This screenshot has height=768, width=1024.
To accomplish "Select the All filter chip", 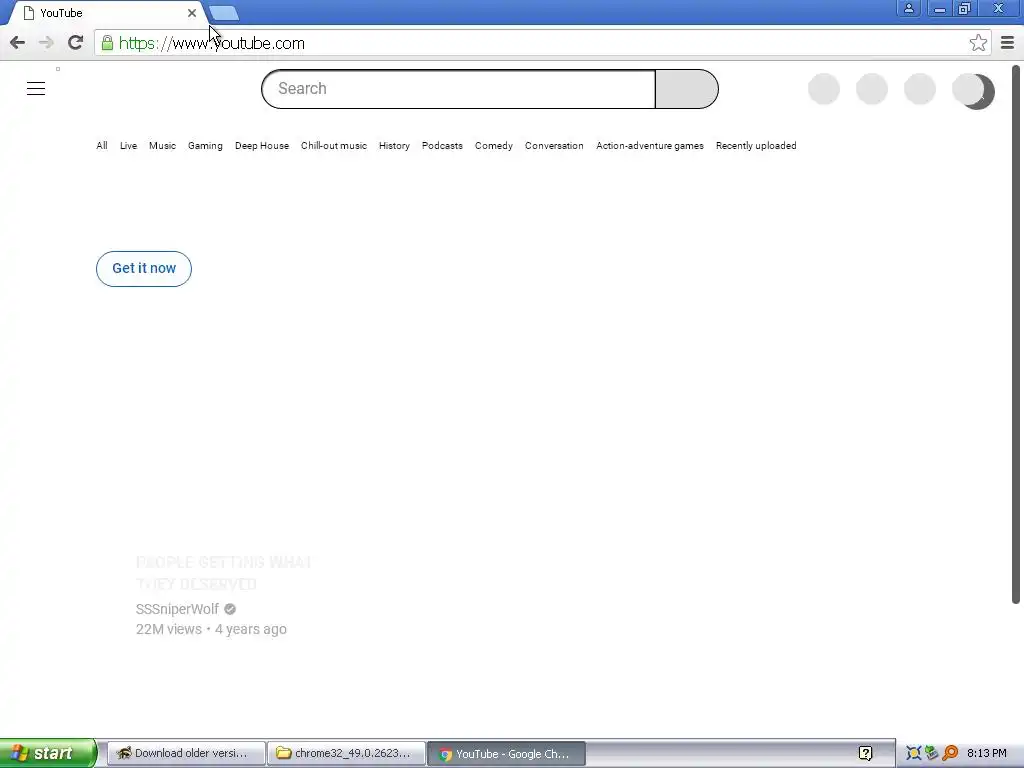I will click(x=102, y=146).
